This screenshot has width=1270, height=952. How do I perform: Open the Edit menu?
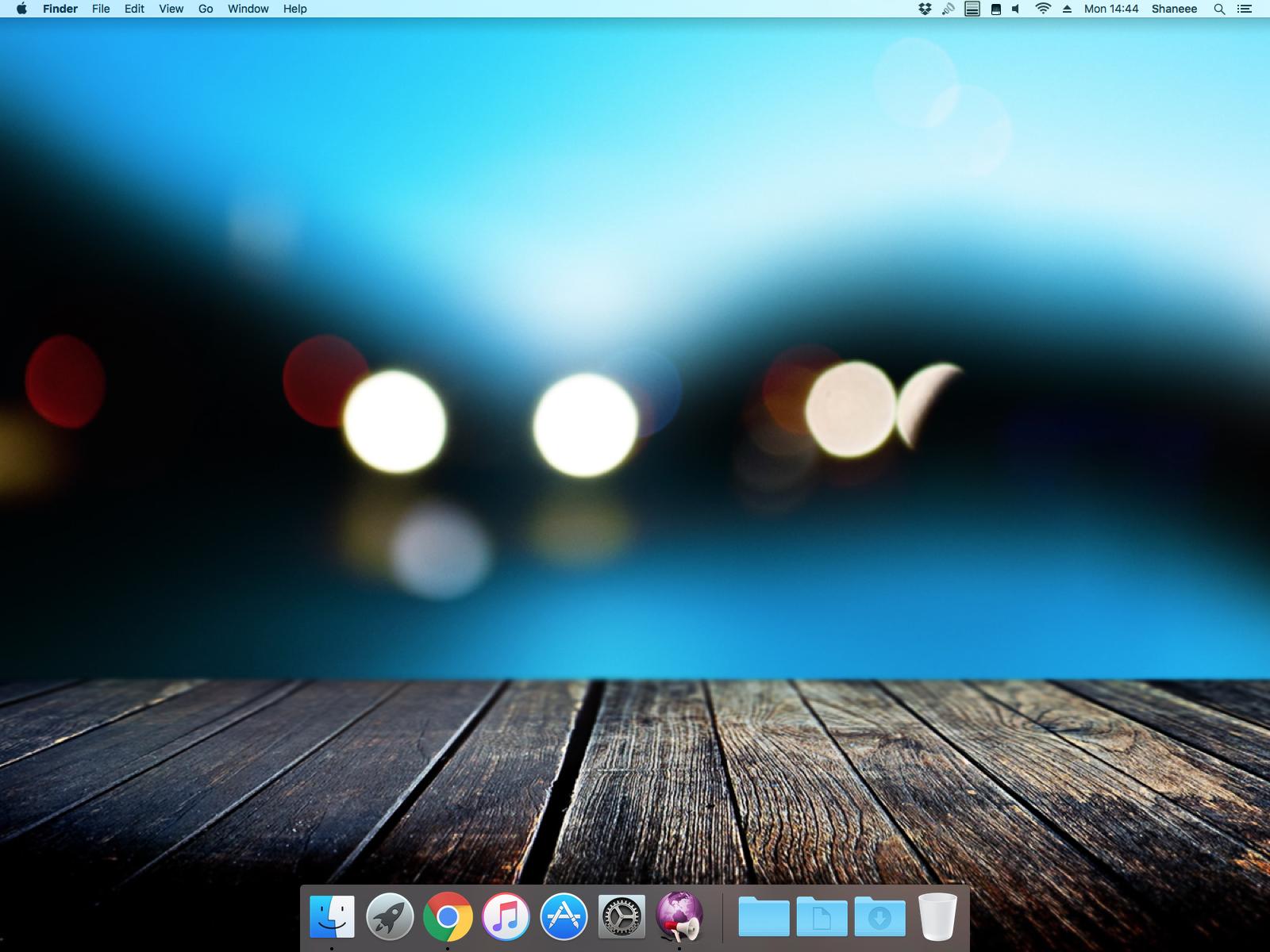(134, 9)
